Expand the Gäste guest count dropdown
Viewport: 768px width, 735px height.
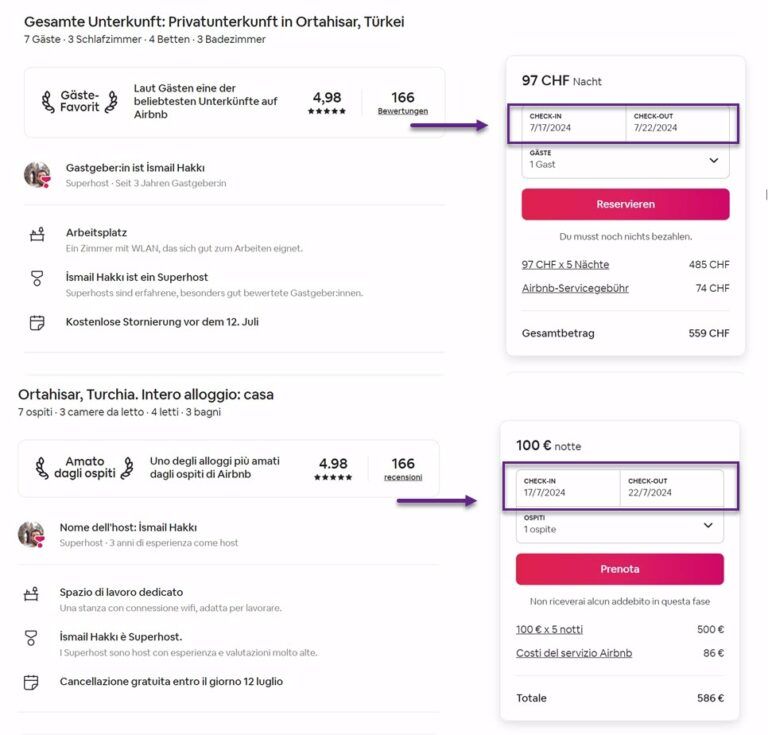pos(625,159)
